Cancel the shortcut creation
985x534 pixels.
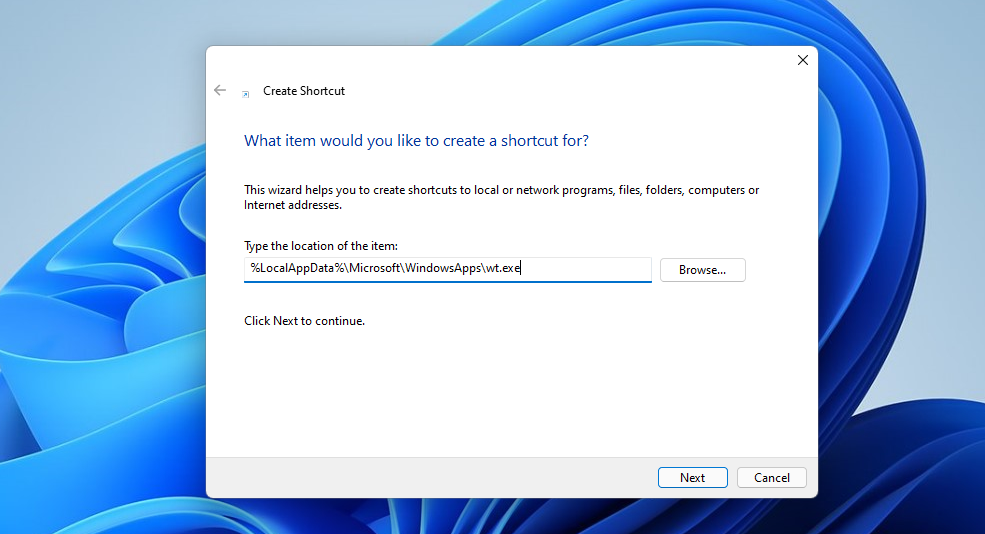771,477
